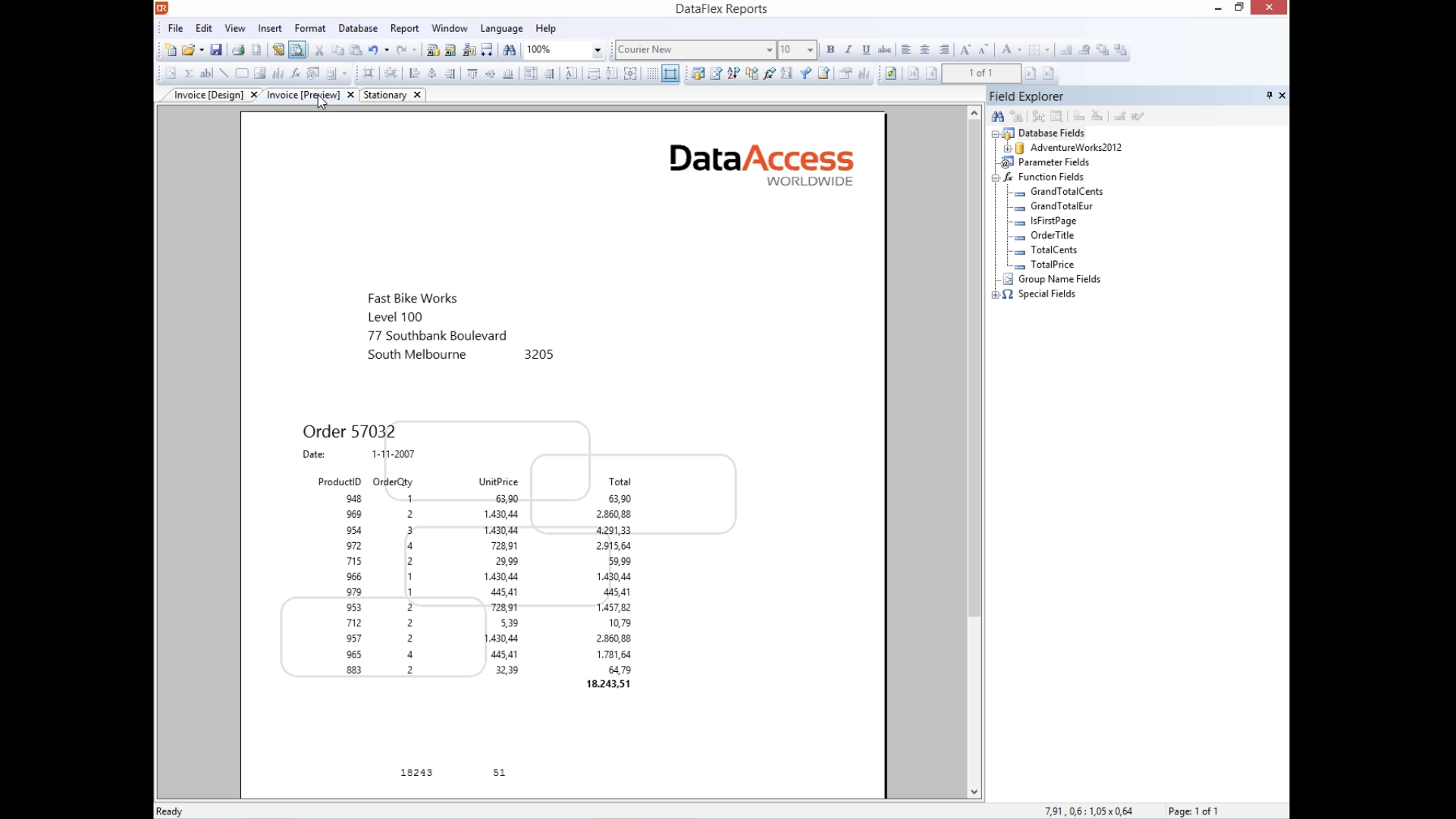The height and width of the screenshot is (819, 1456).
Task: Click the page number field
Action: point(981,74)
